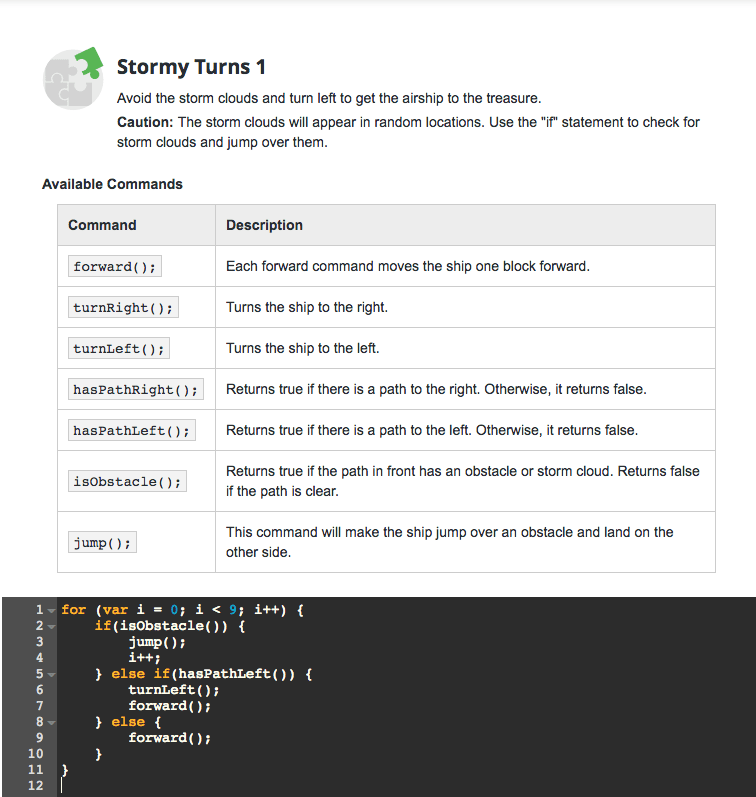The width and height of the screenshot is (756, 797).
Task: Collapse the else if block on line 5
Action: [50, 674]
